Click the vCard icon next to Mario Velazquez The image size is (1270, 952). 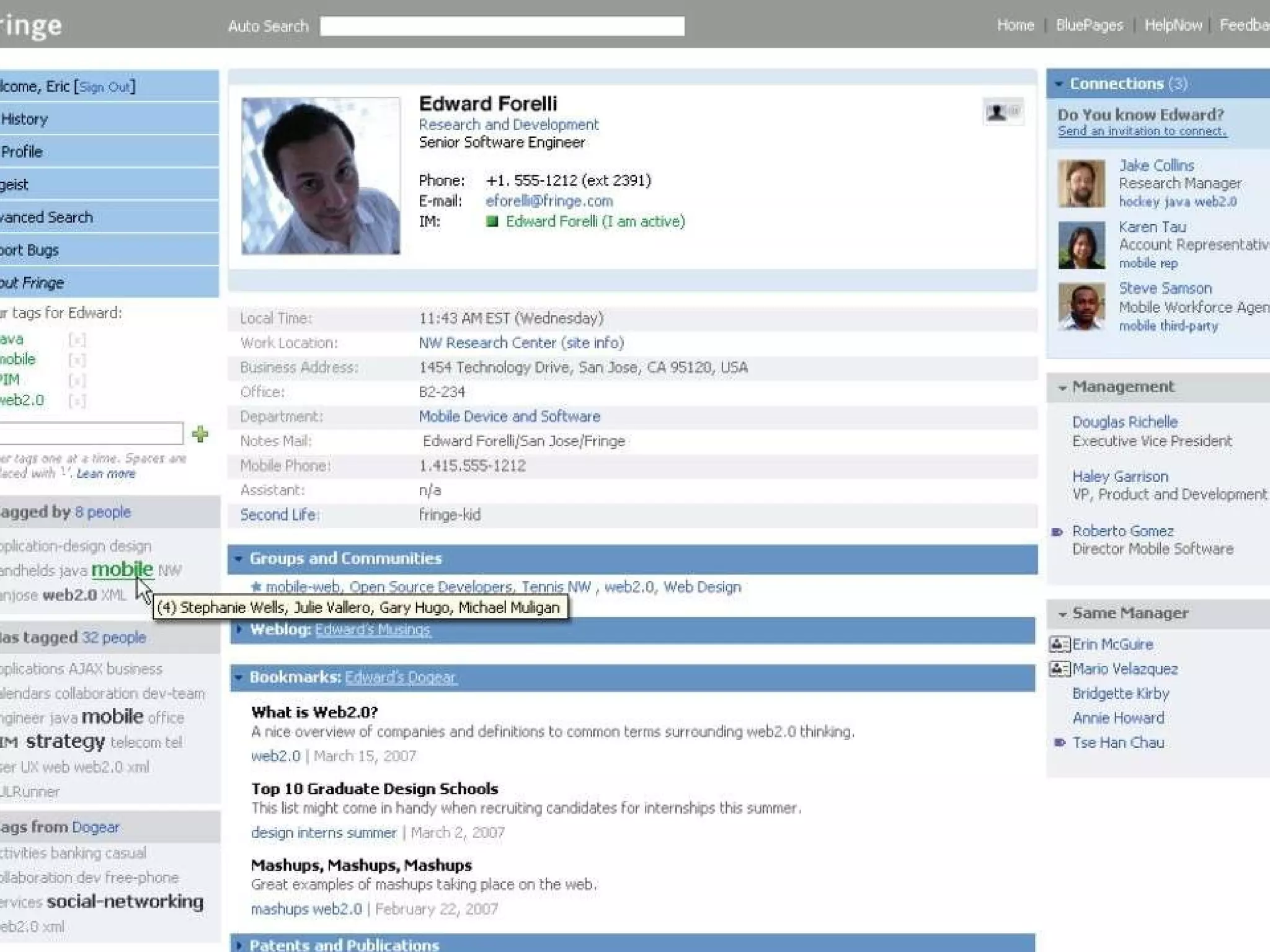click(1059, 669)
